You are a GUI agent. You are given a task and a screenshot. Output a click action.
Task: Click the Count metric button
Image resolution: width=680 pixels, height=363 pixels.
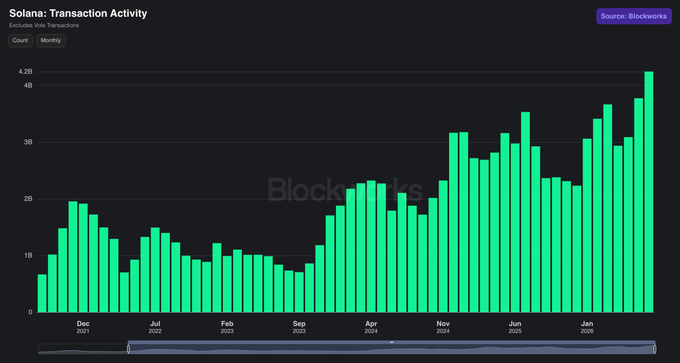(x=20, y=41)
